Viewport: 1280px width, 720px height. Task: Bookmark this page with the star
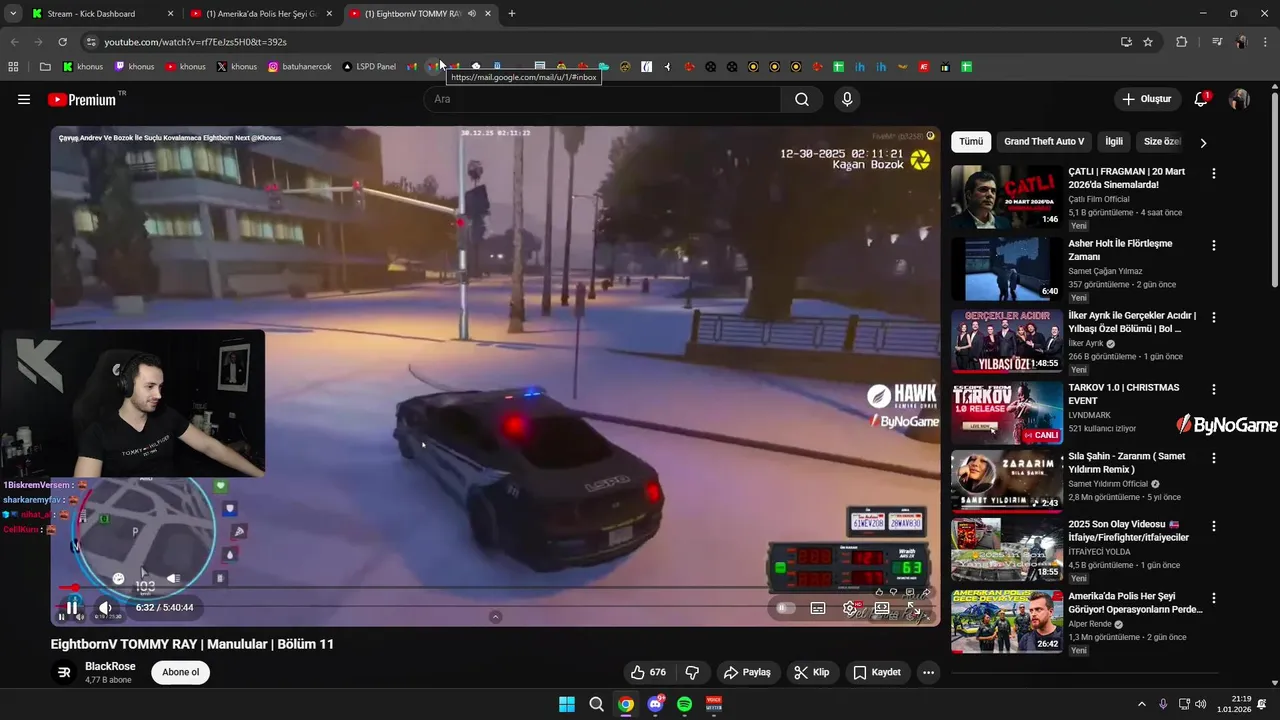pos(1148,42)
